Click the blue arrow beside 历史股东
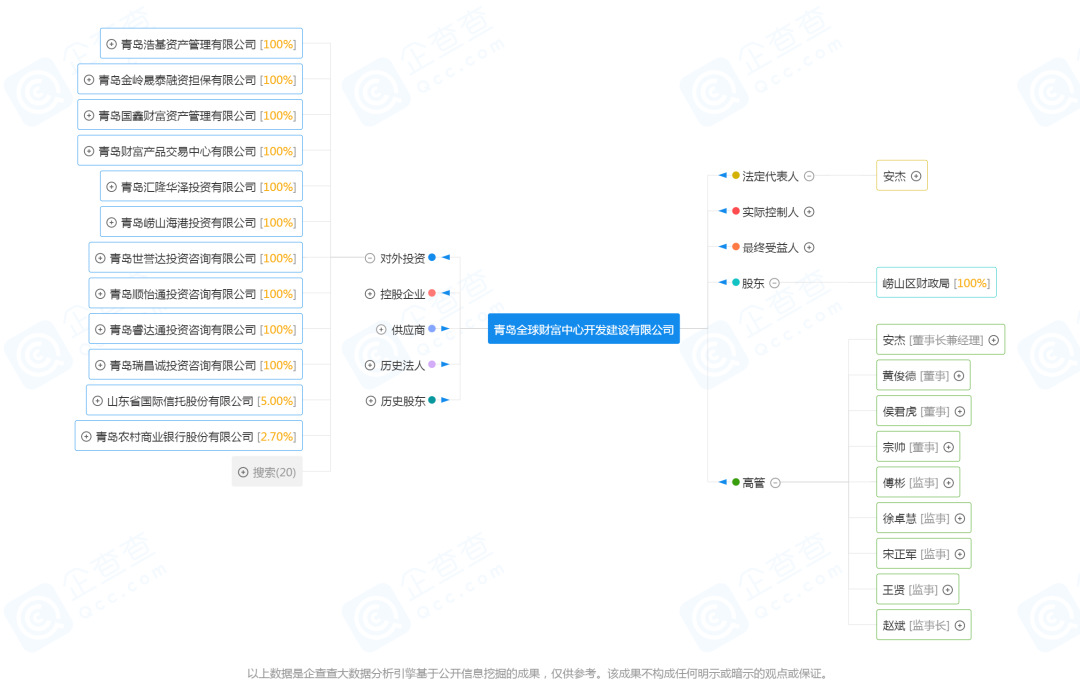The height and width of the screenshot is (696, 1080). [x=445, y=400]
